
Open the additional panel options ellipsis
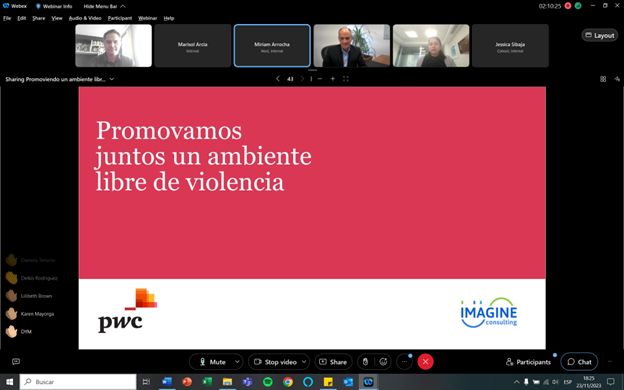click(610, 362)
